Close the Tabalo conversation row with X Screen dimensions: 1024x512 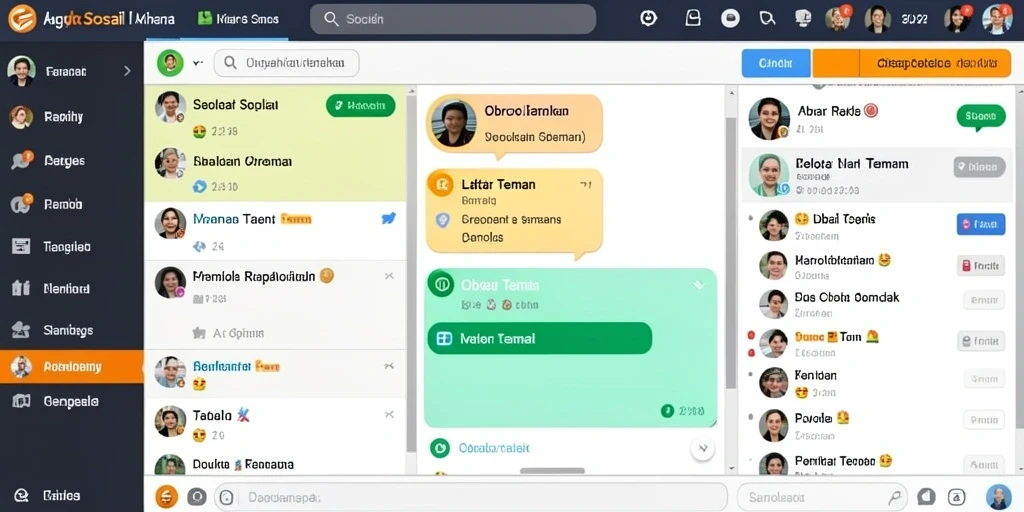click(389, 414)
